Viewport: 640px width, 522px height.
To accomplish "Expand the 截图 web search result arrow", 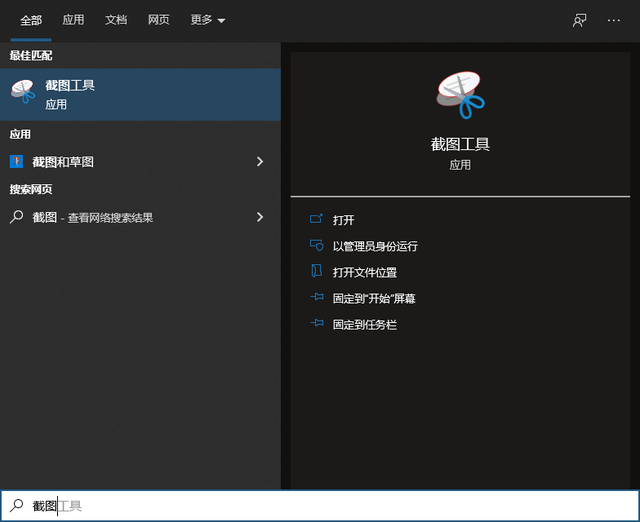I will pyautogui.click(x=260, y=217).
